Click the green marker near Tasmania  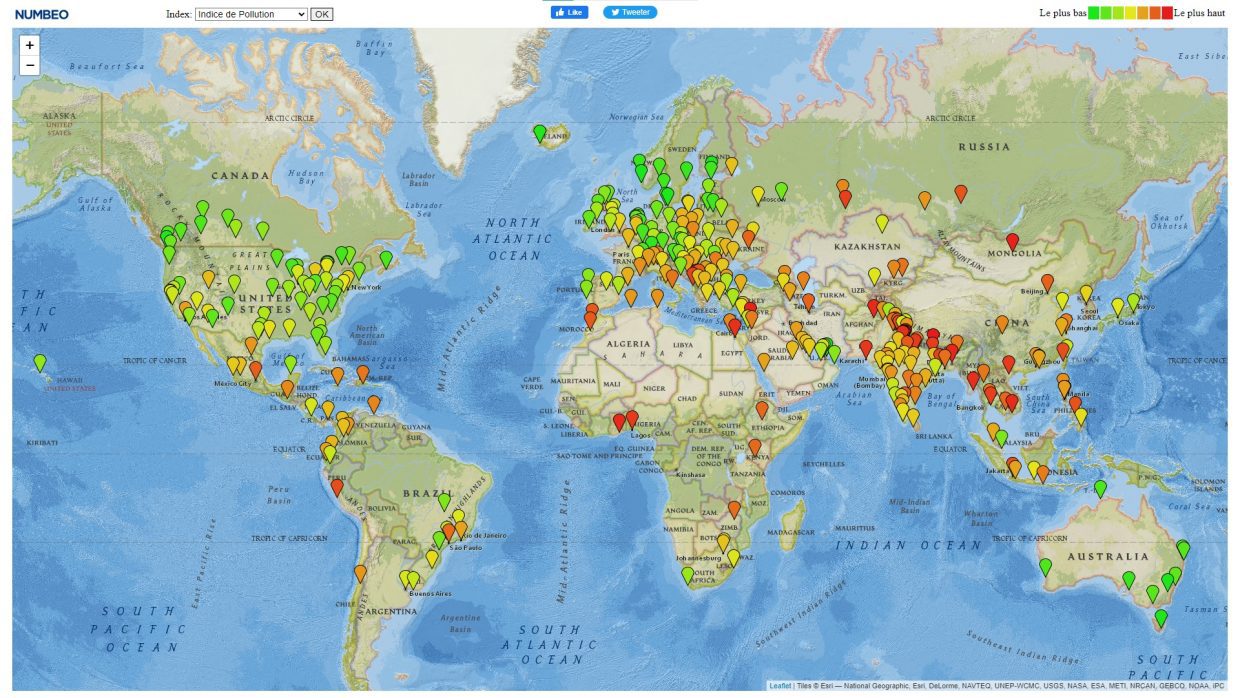click(x=1161, y=618)
